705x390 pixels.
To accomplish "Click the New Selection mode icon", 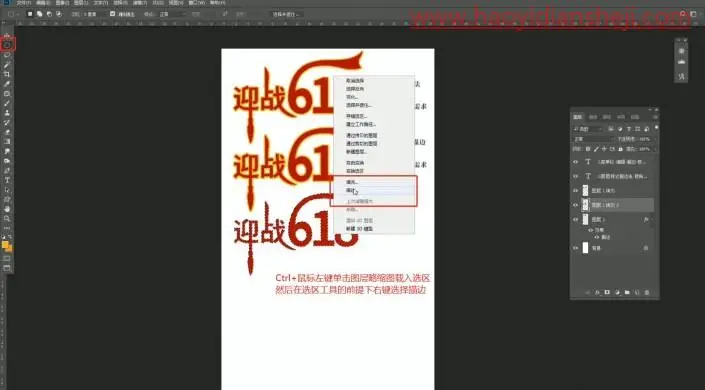I will (30, 14).
